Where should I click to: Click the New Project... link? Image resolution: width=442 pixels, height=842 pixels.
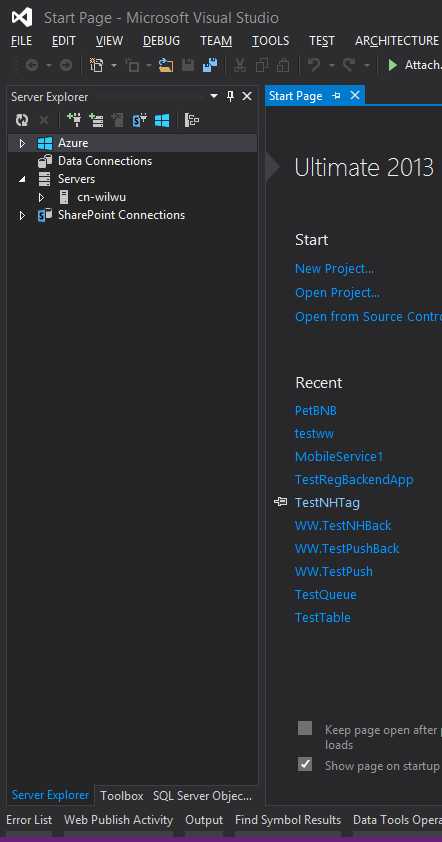pos(335,268)
